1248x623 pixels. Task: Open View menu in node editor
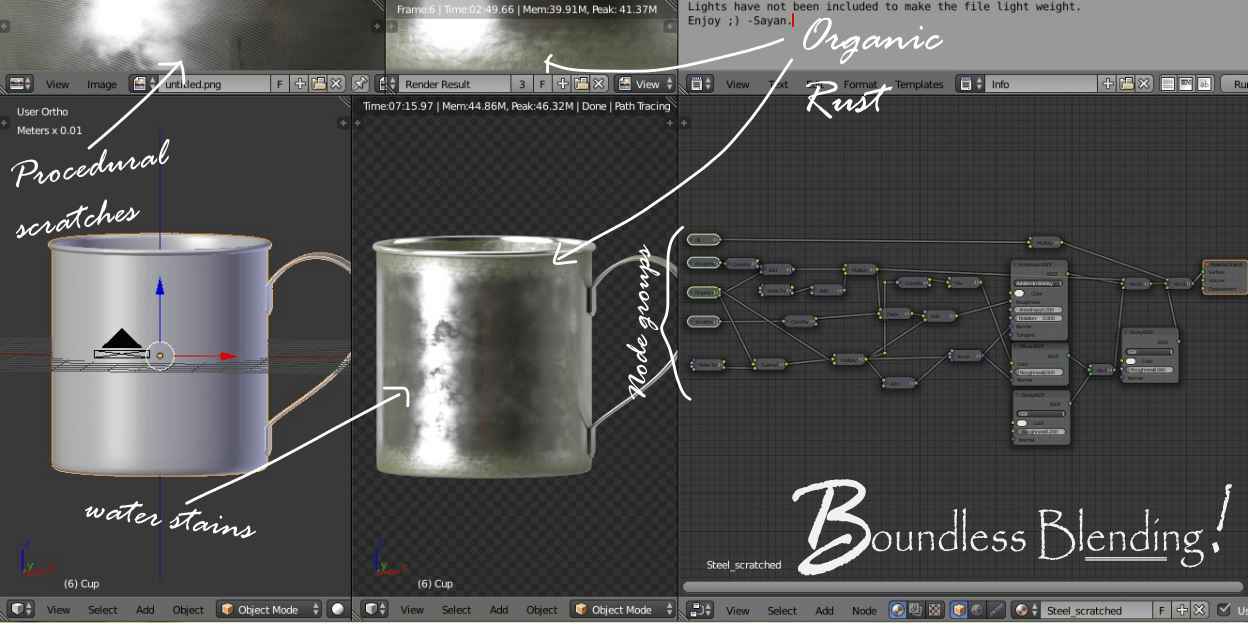[x=738, y=609]
